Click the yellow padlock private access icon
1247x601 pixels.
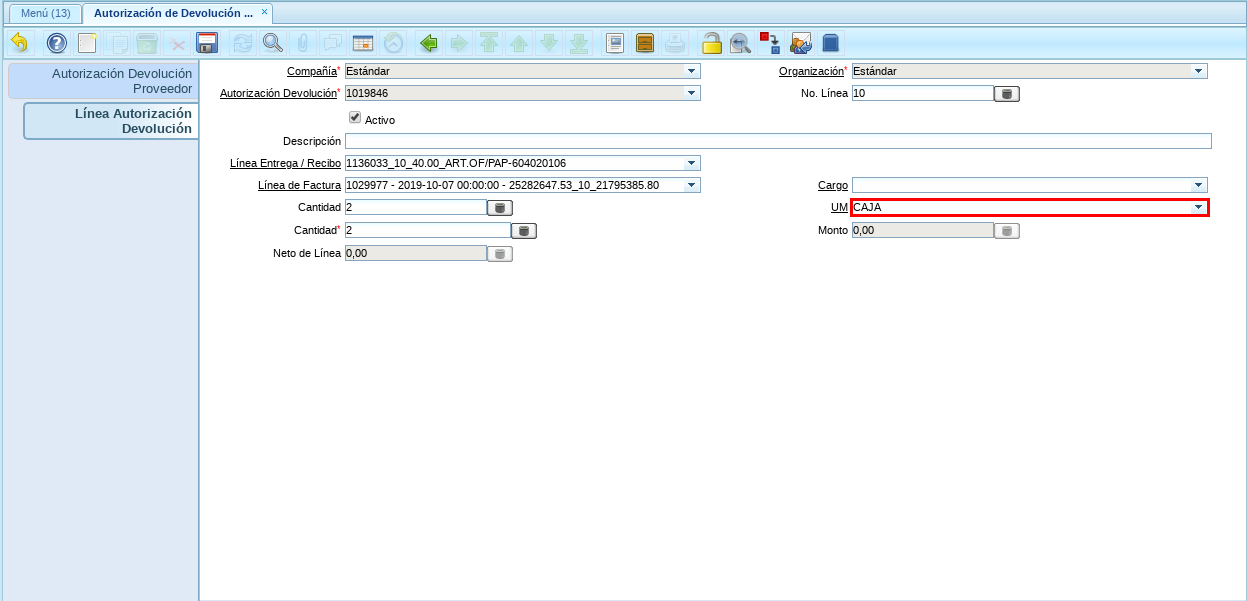[711, 43]
